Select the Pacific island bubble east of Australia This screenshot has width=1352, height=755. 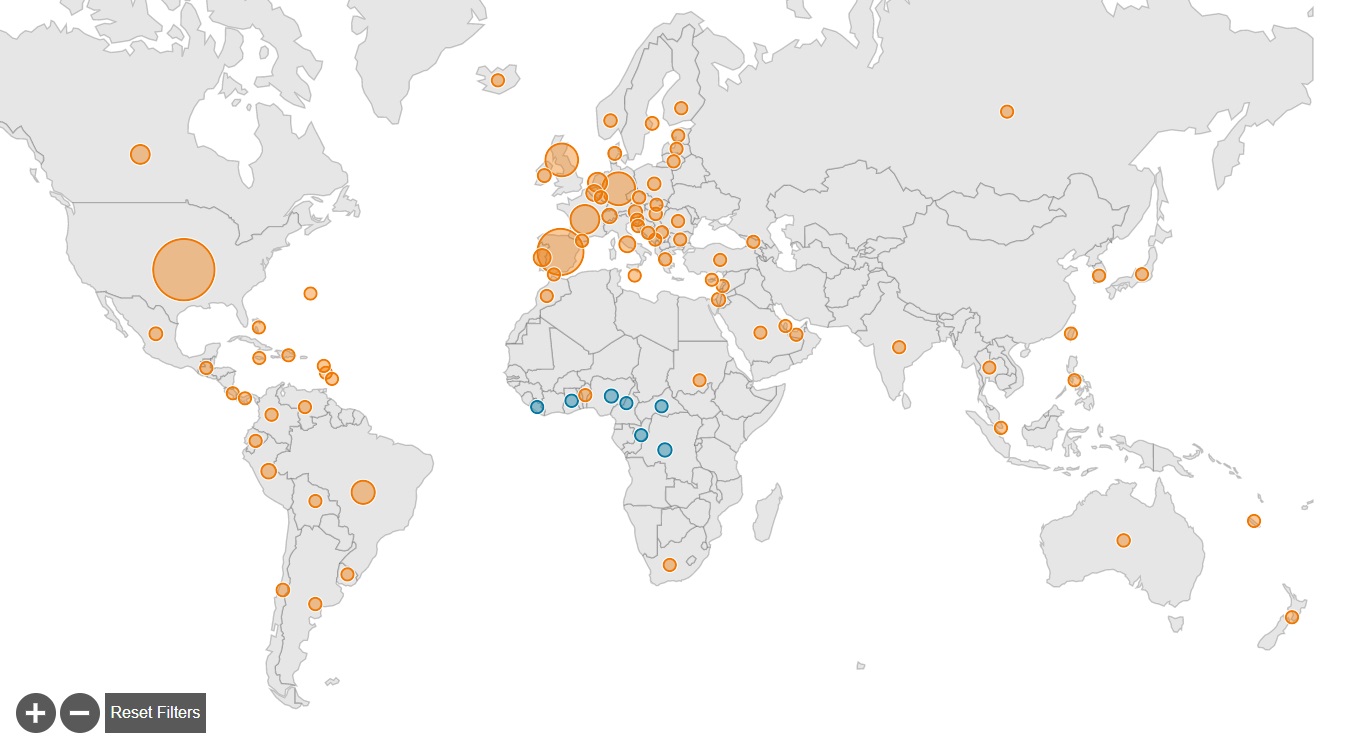pyautogui.click(x=1254, y=521)
